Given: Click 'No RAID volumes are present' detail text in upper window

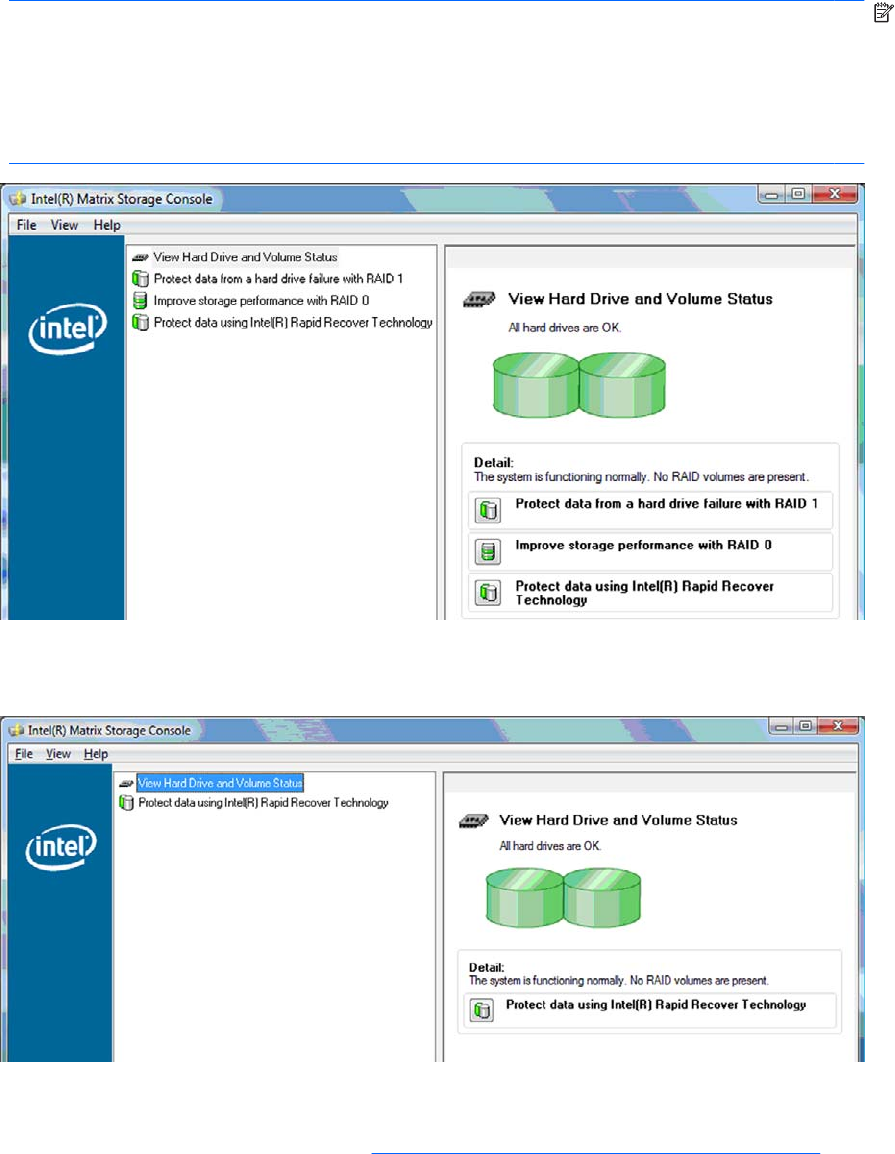Looking at the screenshot, I should (731, 477).
